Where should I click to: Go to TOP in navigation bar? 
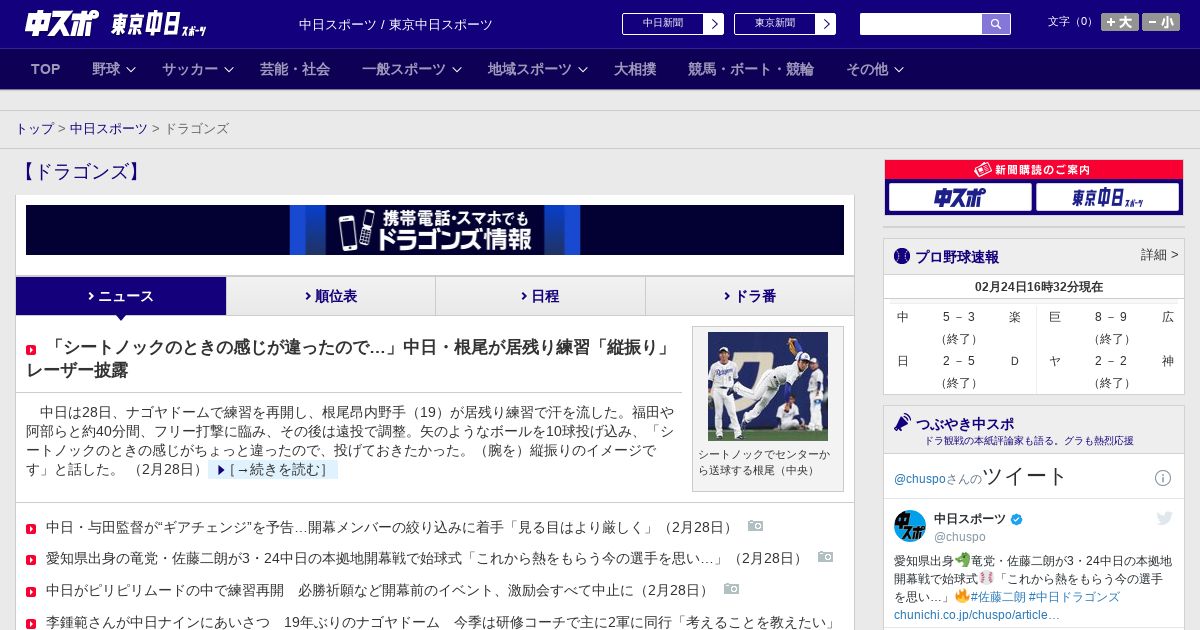tap(46, 69)
